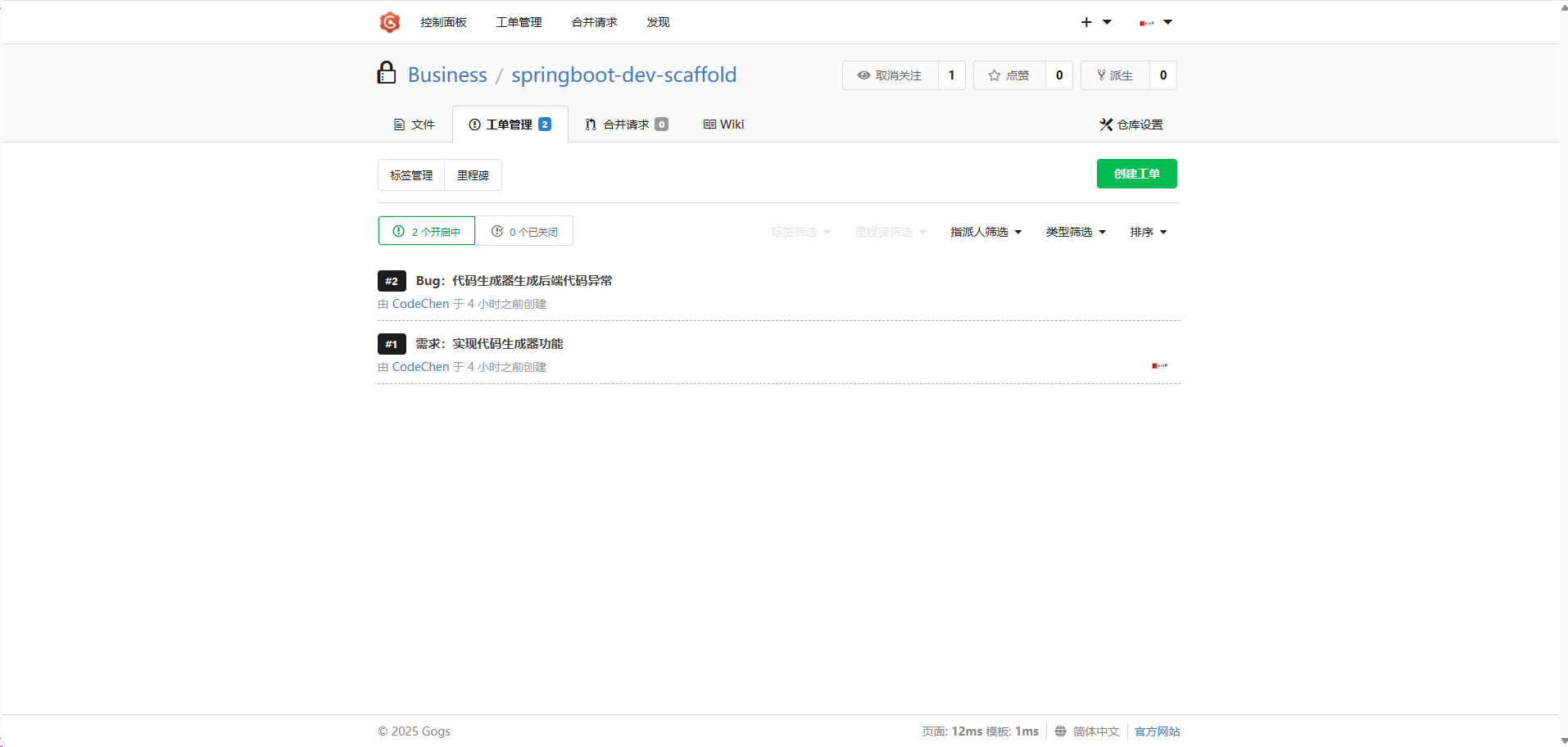
Task: Click 标签管理 labels button
Action: (x=411, y=175)
